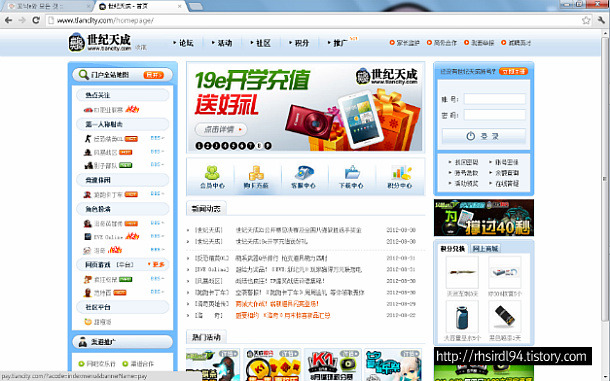This screenshot has height=381, width=610.
Task: Go back with the browser back arrow
Action: pos(9,20)
